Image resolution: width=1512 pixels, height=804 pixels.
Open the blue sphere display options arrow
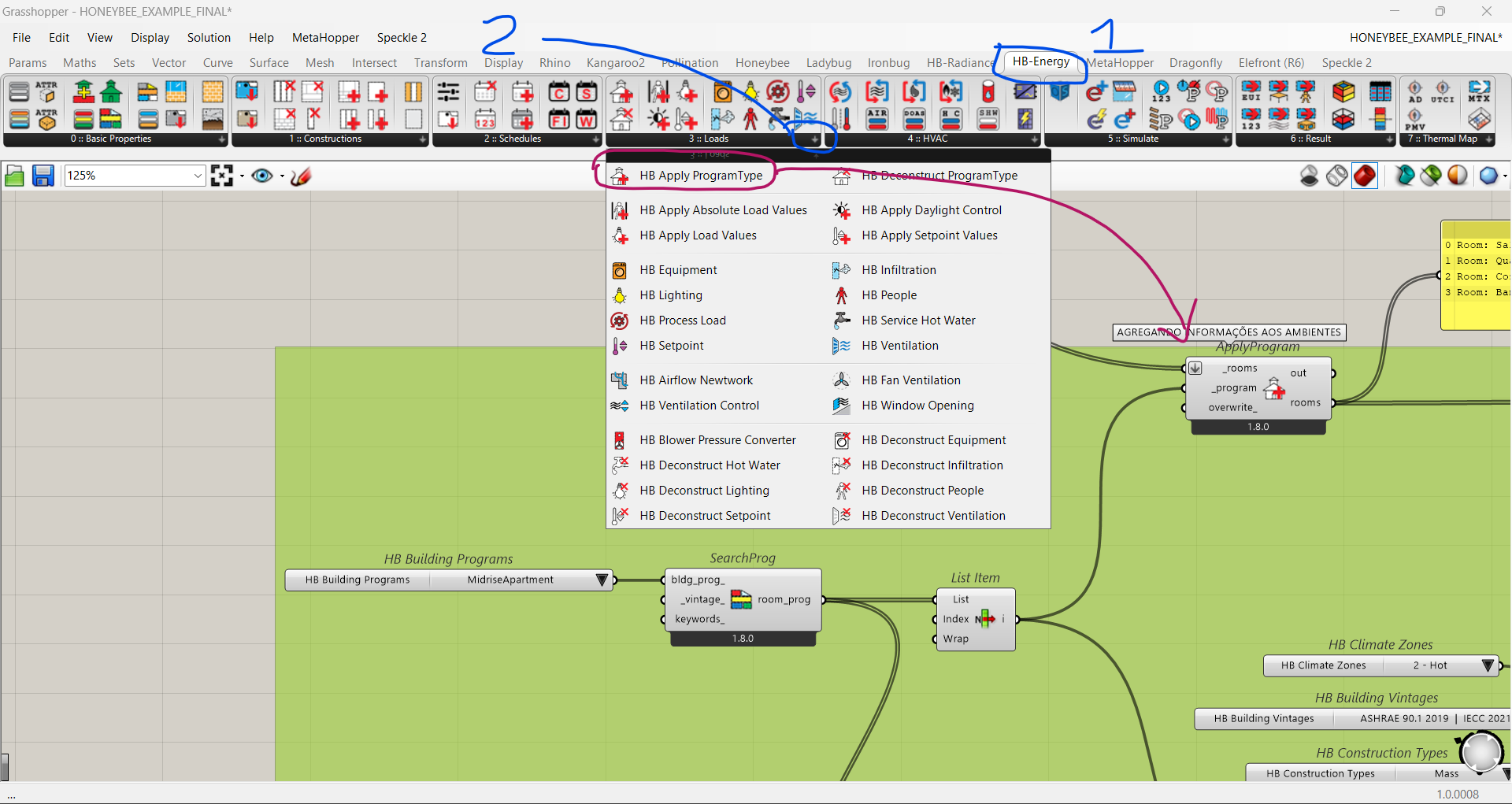[1504, 176]
